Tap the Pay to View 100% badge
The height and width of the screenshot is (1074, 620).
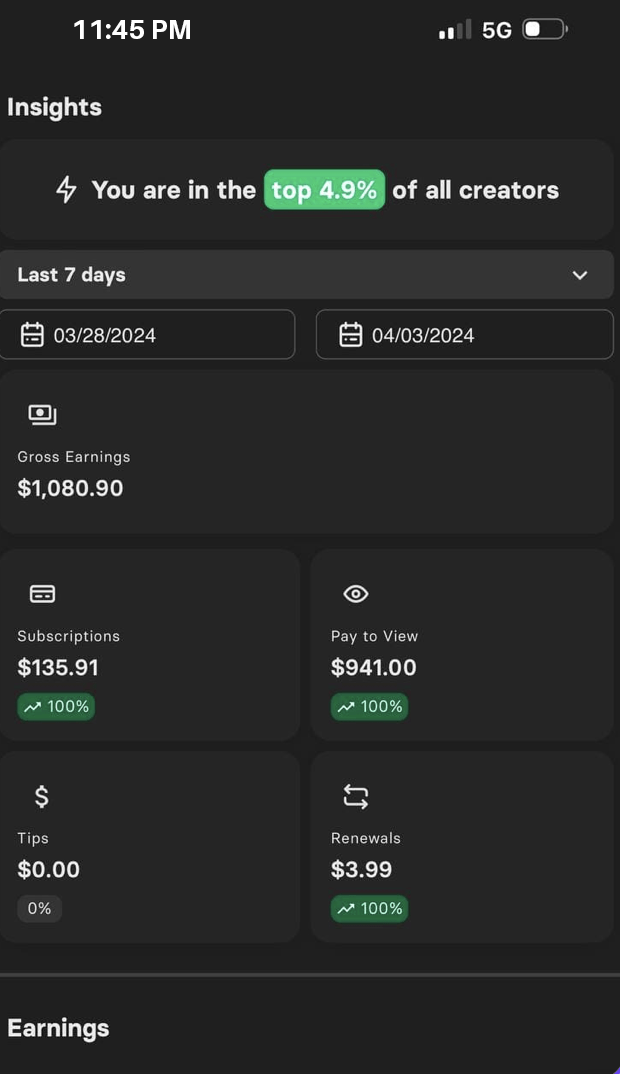coord(370,707)
